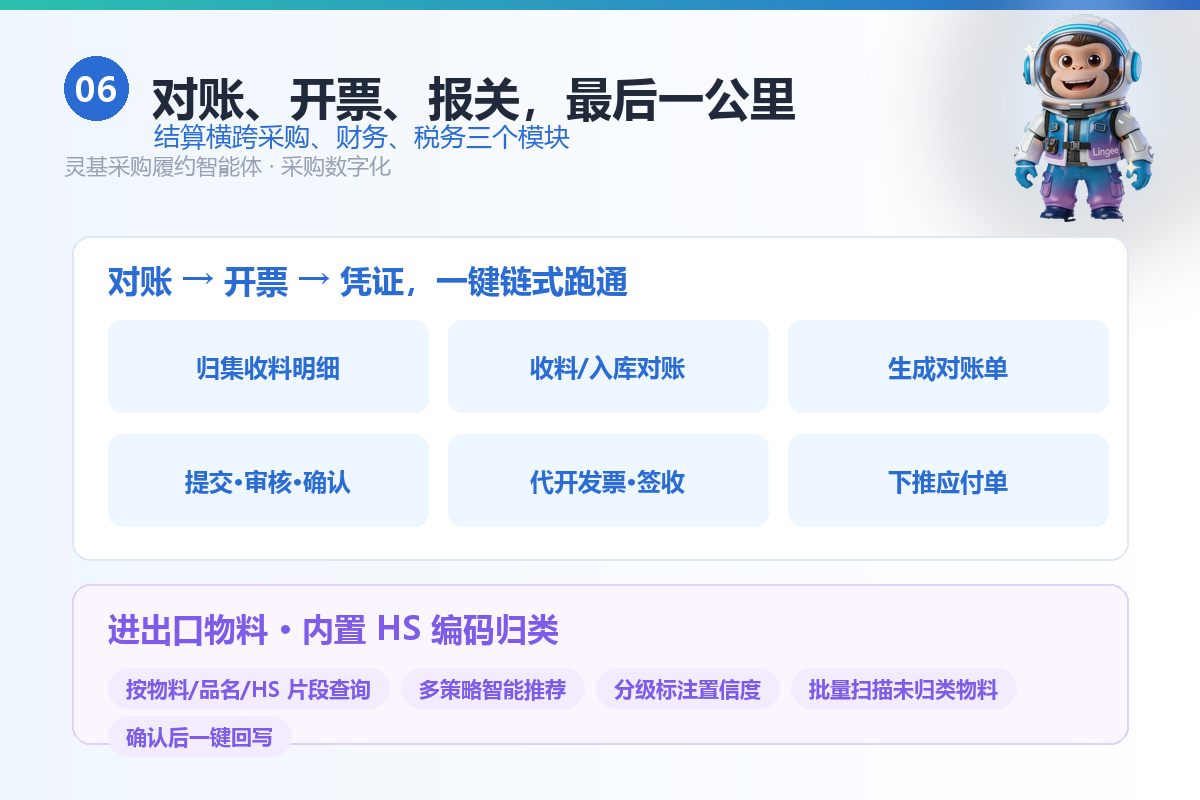
Task: Click the 按物料/品名/HS 片段查询 tag
Action: point(249,689)
